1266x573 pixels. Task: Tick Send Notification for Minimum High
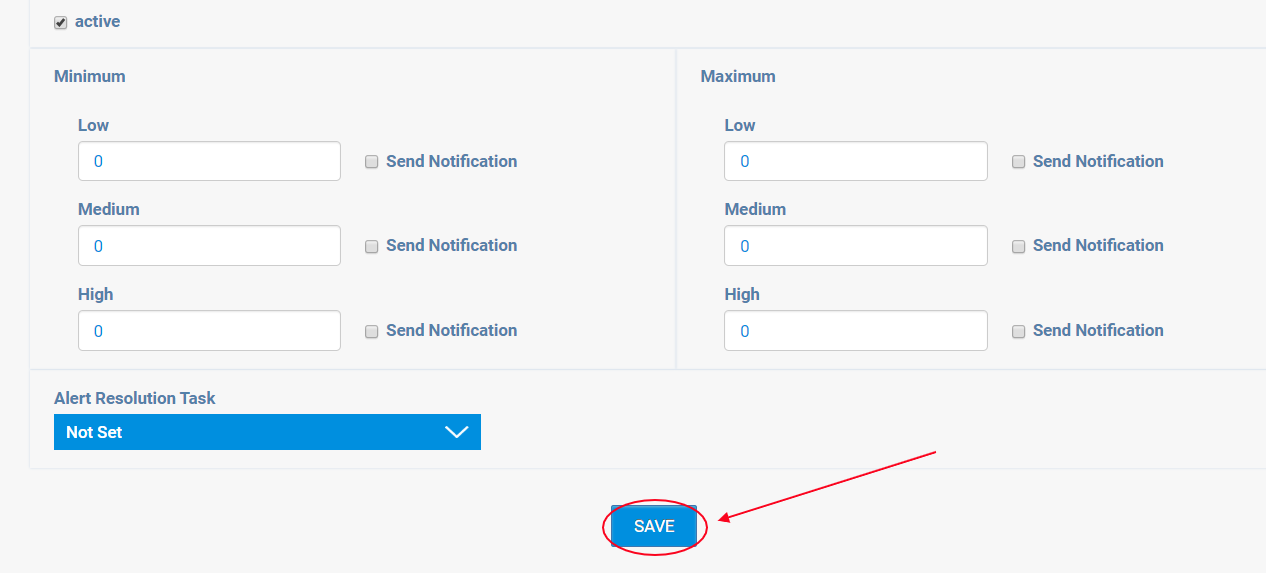coord(372,331)
